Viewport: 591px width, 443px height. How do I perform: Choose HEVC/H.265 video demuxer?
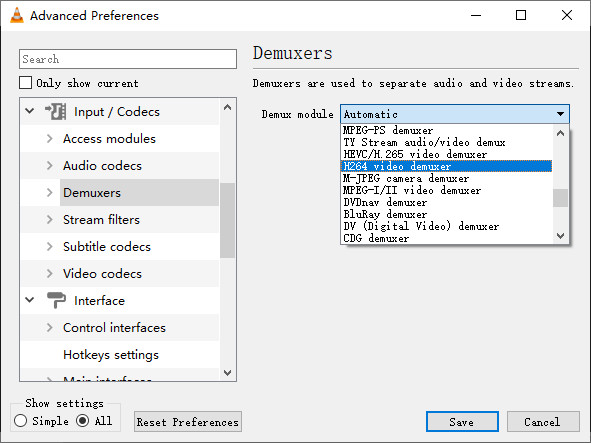click(x=446, y=154)
